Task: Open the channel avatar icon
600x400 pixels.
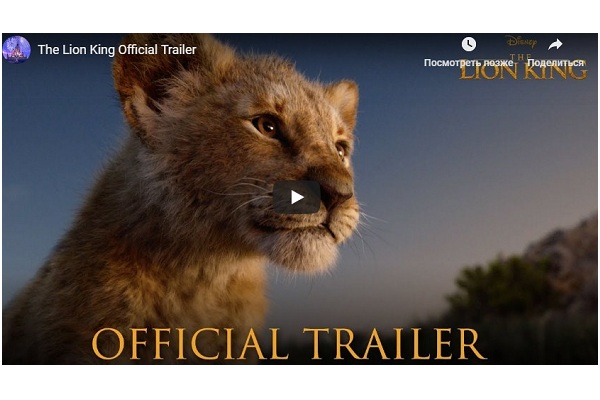Action: pyautogui.click(x=16, y=49)
